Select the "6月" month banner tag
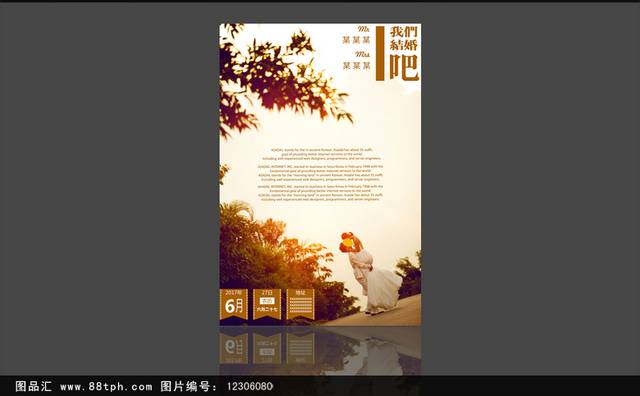 pos(233,304)
